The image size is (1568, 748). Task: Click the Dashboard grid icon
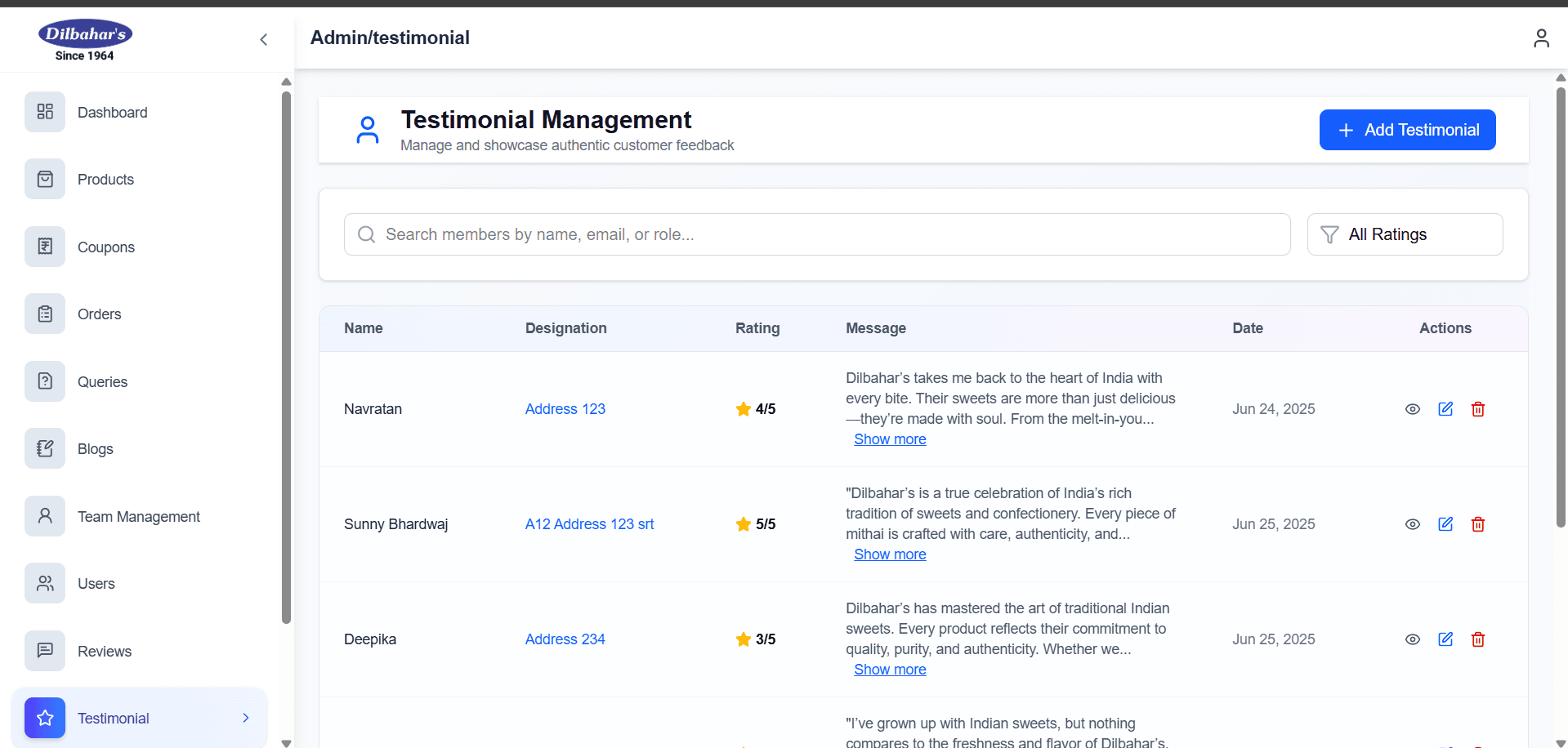(45, 112)
